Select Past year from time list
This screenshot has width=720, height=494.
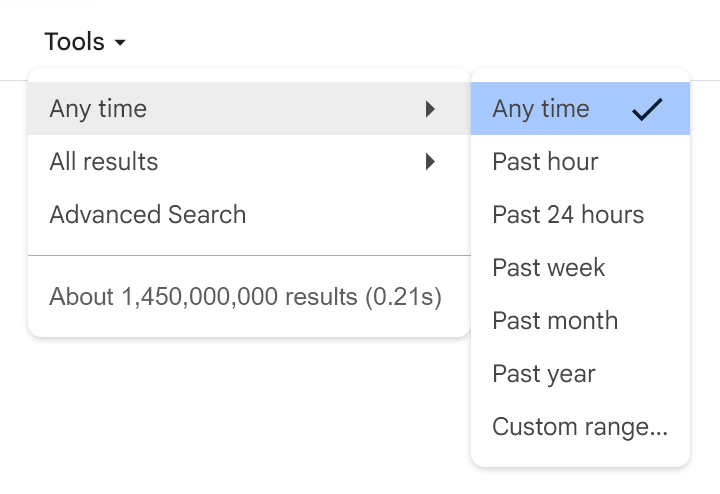[544, 374]
